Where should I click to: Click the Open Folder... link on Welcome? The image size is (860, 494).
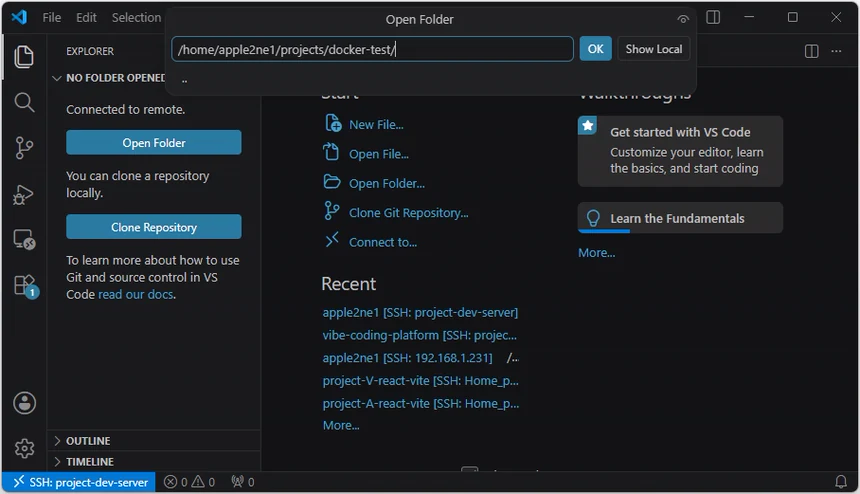387,184
